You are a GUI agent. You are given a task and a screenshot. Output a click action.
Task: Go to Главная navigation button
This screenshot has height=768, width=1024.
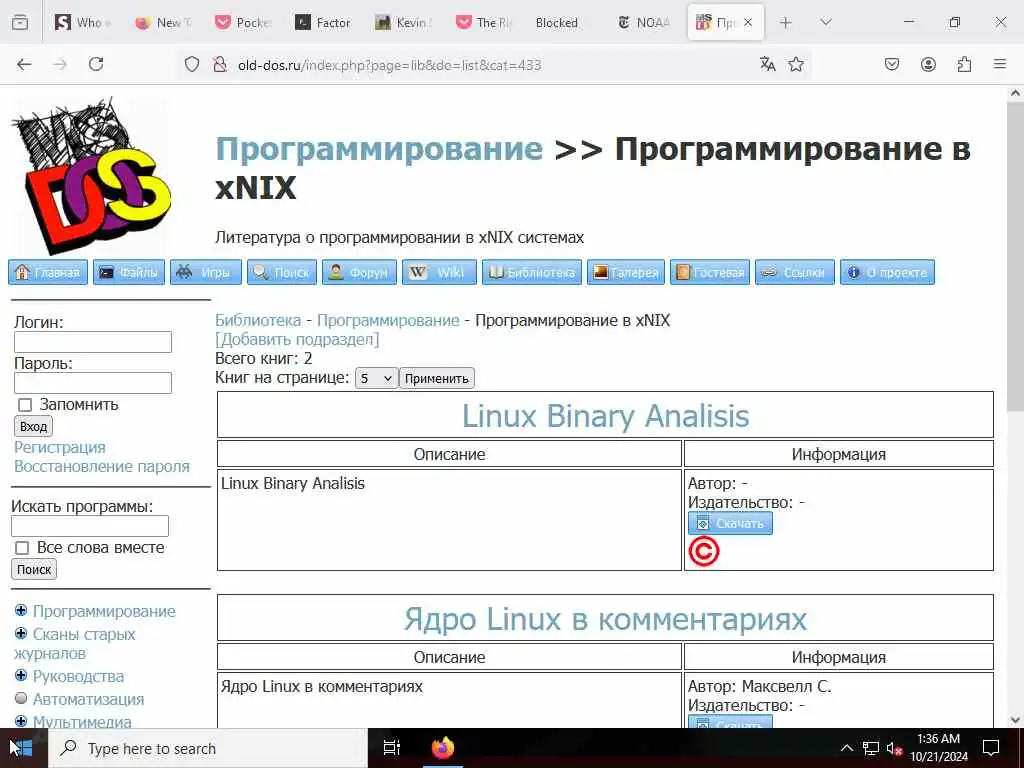point(48,272)
